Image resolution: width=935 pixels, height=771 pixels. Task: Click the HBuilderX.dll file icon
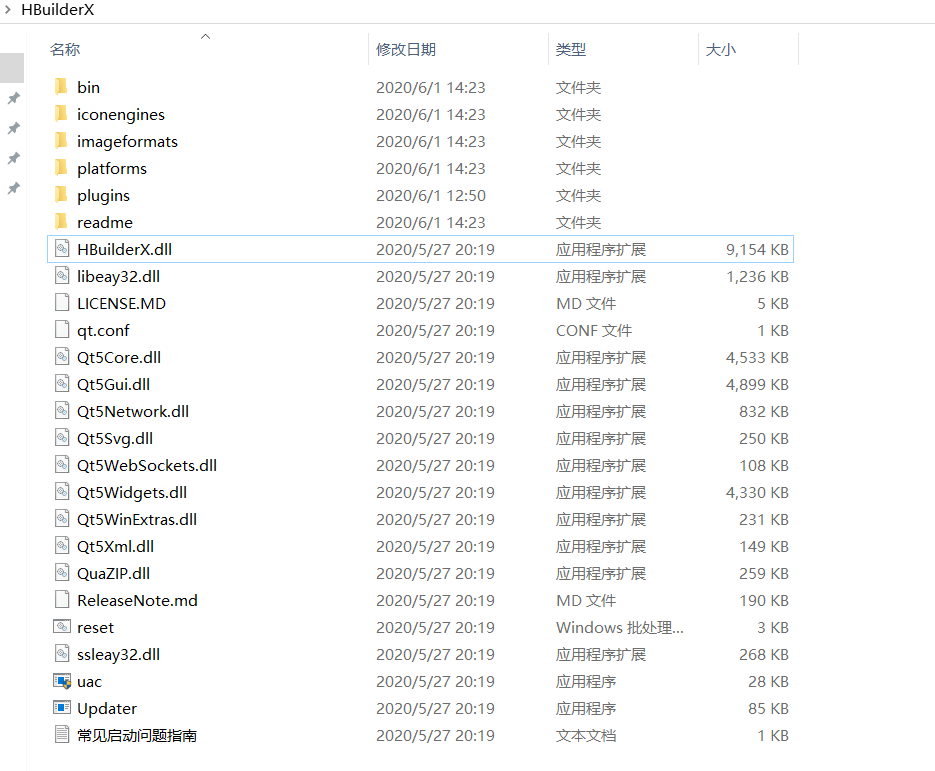[62, 249]
